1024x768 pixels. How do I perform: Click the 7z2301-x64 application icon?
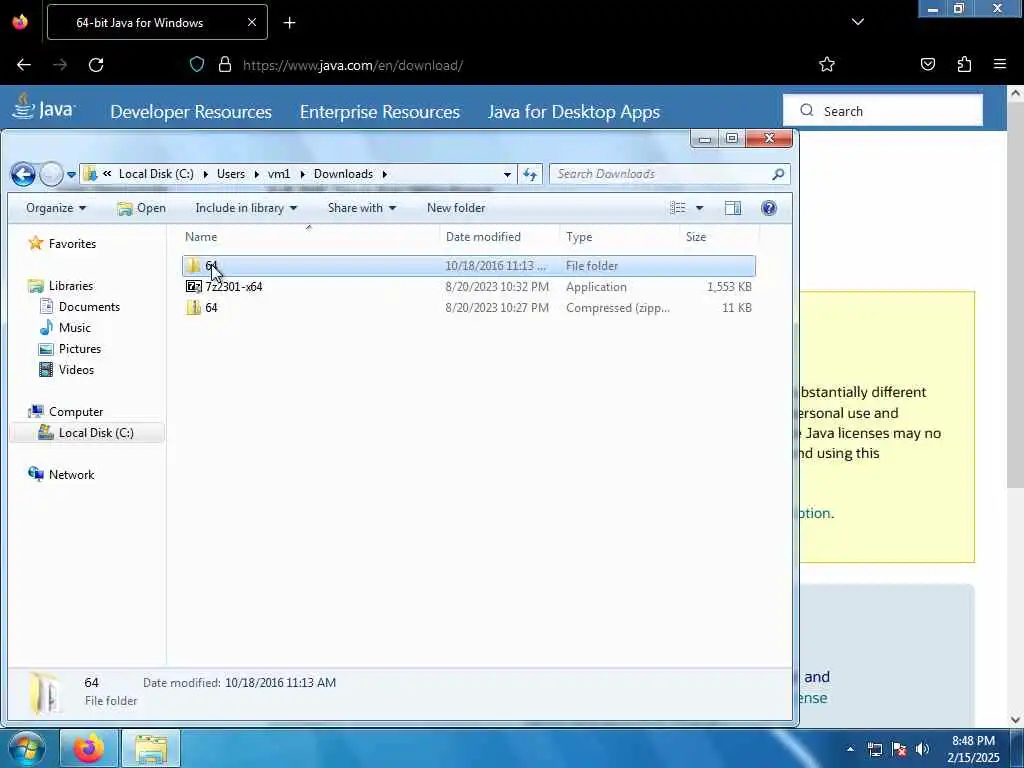tap(193, 287)
